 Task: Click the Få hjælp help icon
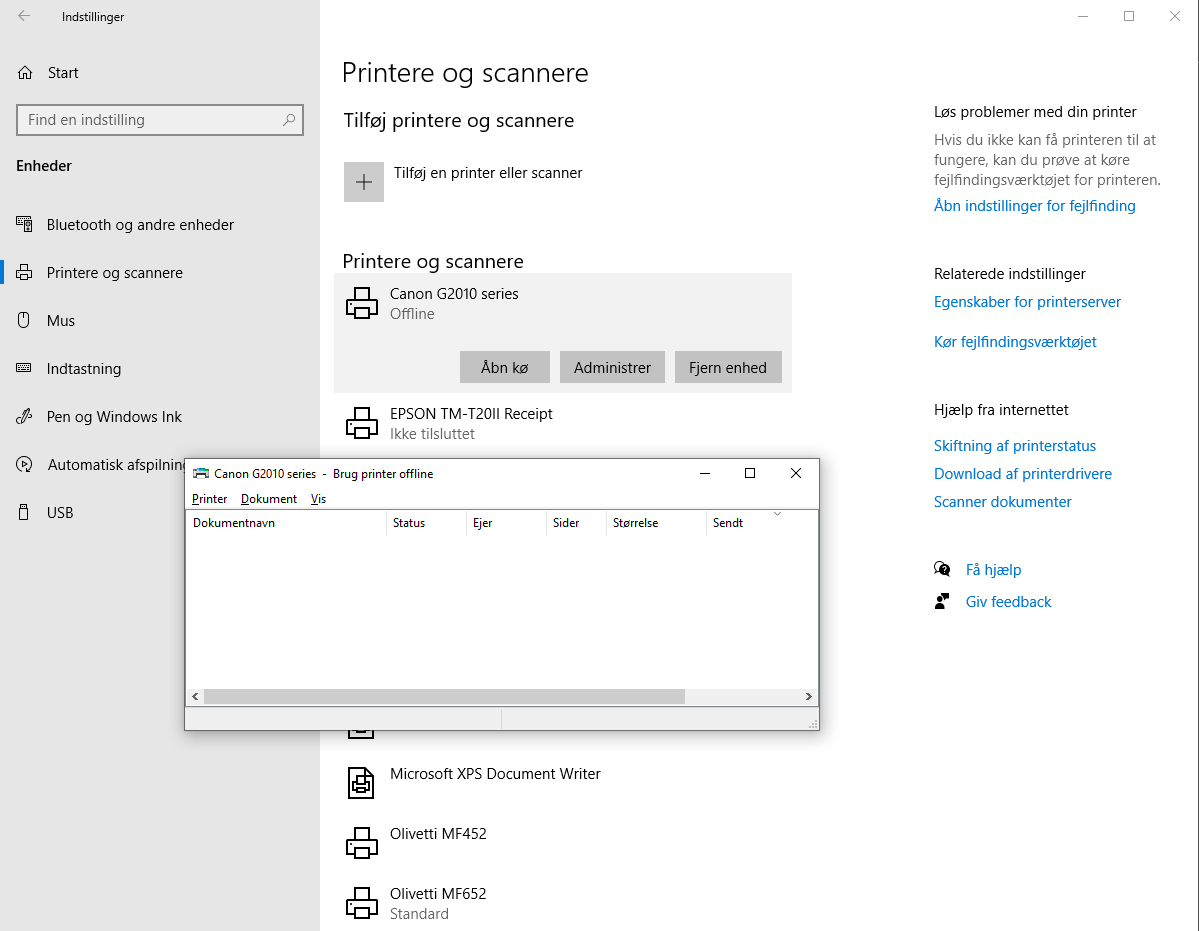point(941,568)
